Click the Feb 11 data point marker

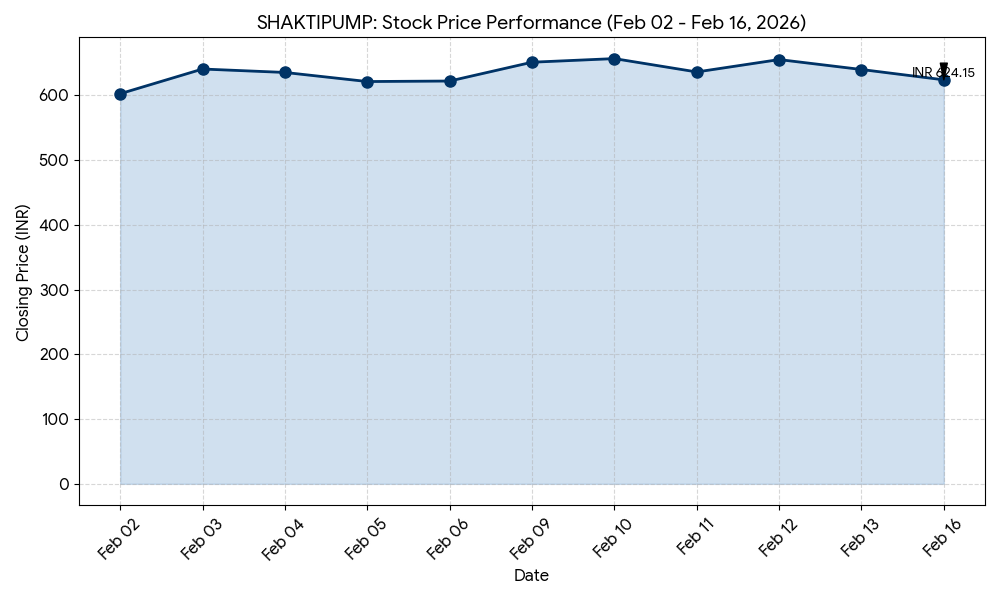pos(697,72)
